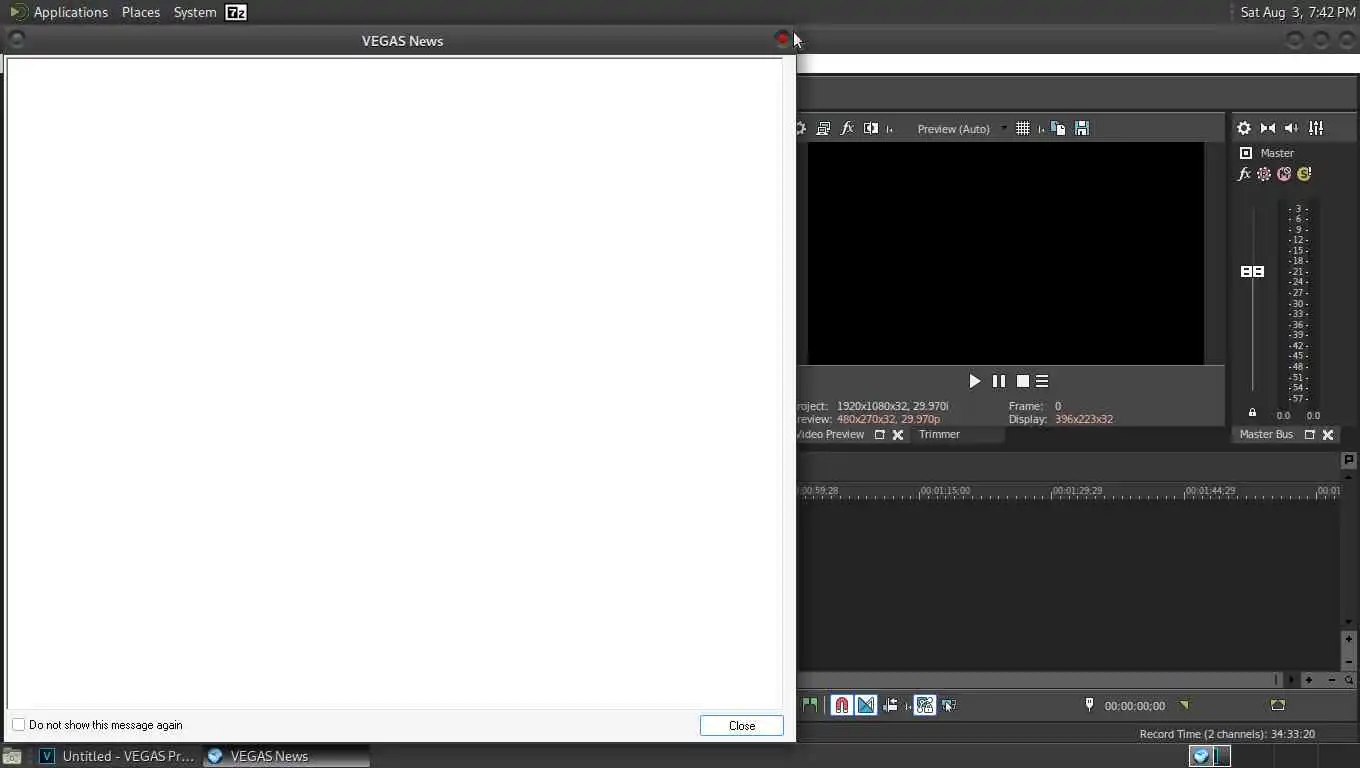Click the red VEGAS News title bar button
The image size is (1360, 768).
(x=782, y=39)
